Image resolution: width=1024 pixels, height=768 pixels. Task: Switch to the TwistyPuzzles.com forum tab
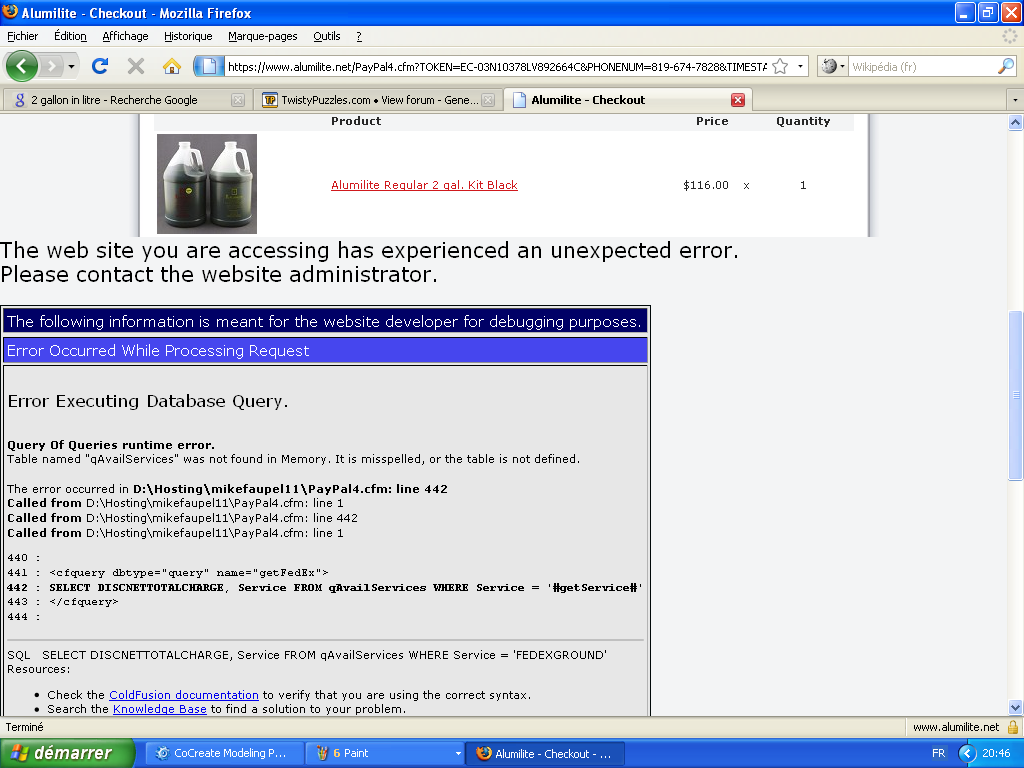click(x=377, y=100)
